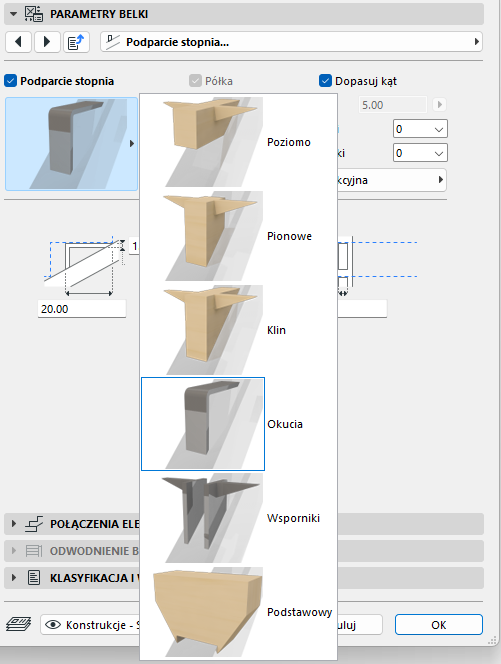
Task: Click the beam section dimension diagram
Action: click(x=86, y=267)
